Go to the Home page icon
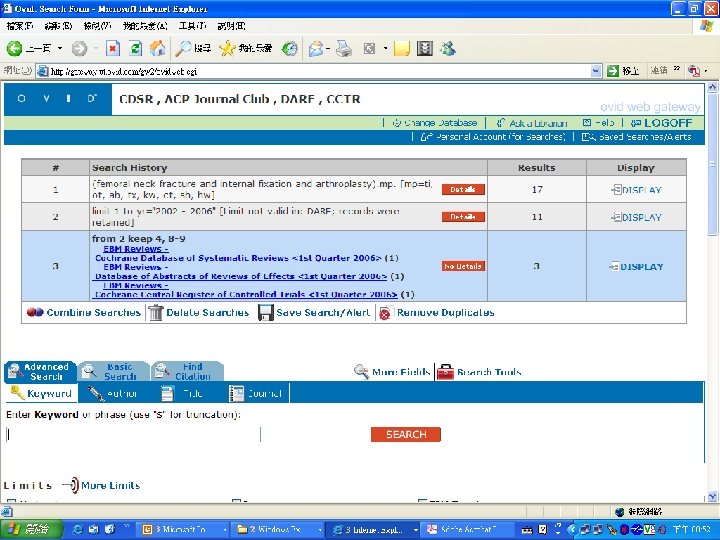Image resolution: width=720 pixels, height=540 pixels. coord(158,48)
